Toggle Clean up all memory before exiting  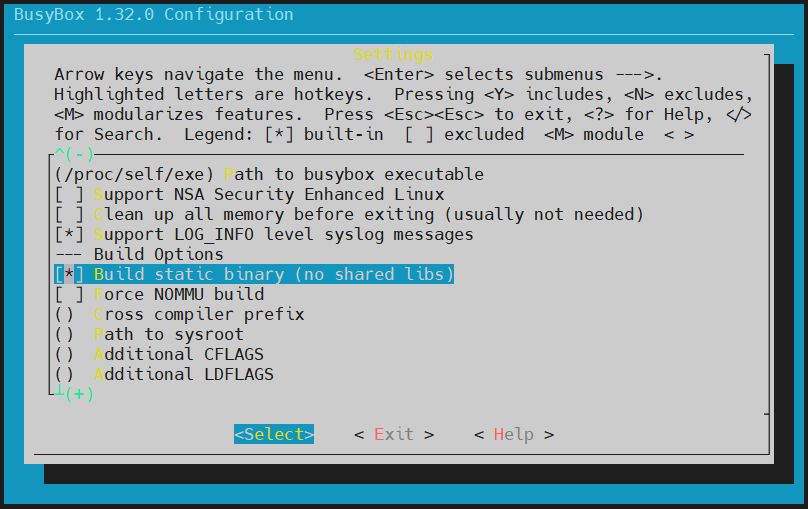(x=69, y=214)
